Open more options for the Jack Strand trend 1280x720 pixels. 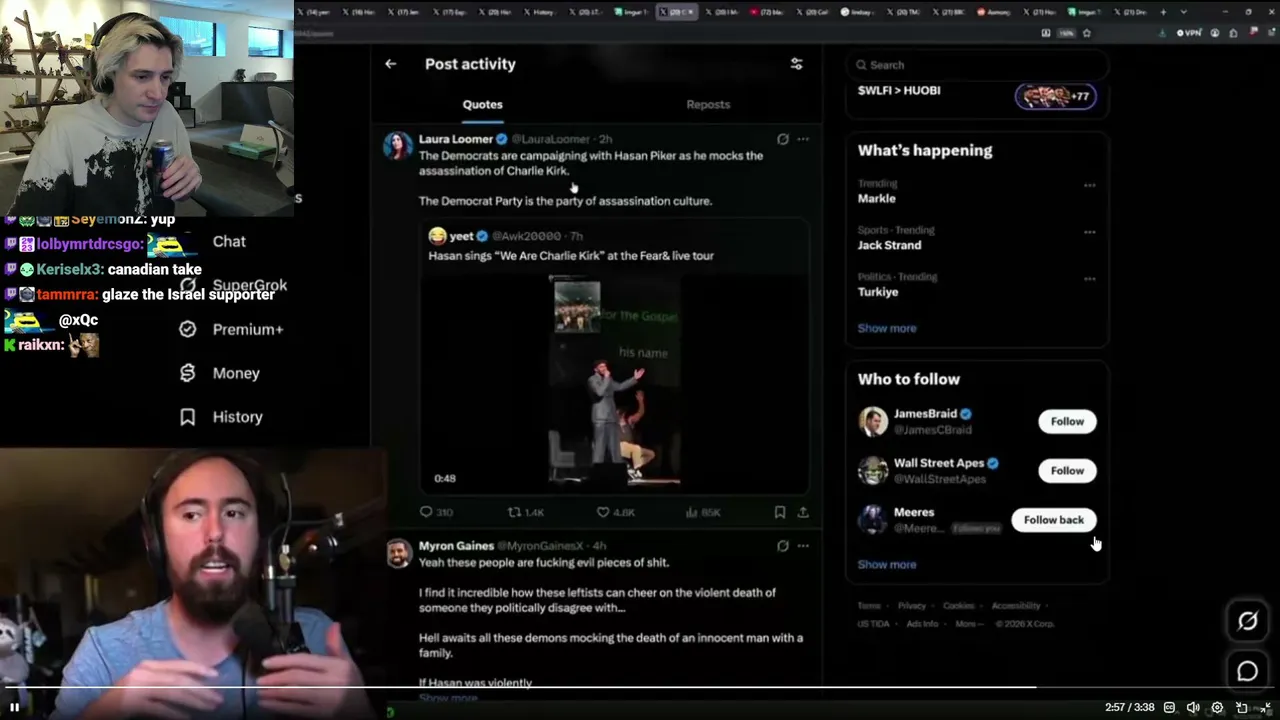[1089, 232]
